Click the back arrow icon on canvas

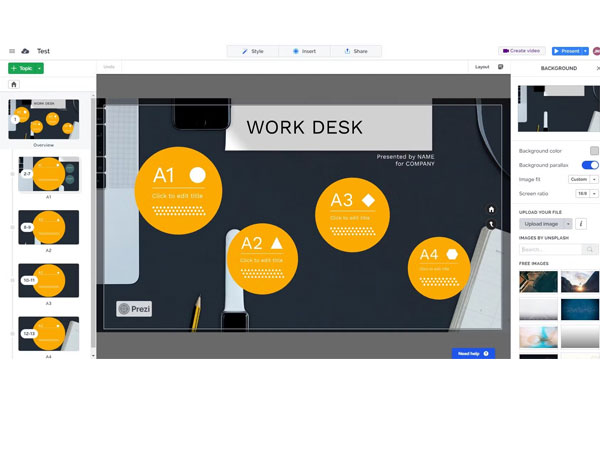click(491, 225)
